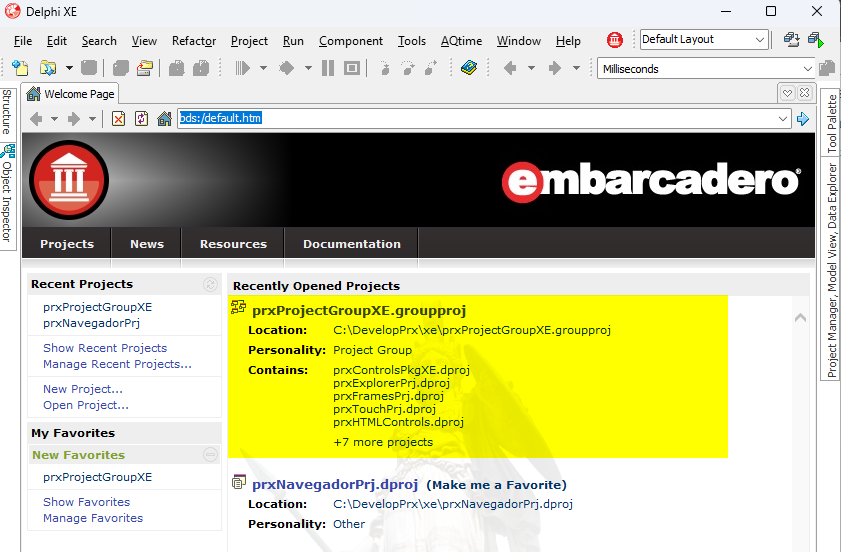The image size is (841, 552).
Task: Click the Manage Recent Projects link
Action: click(117, 364)
